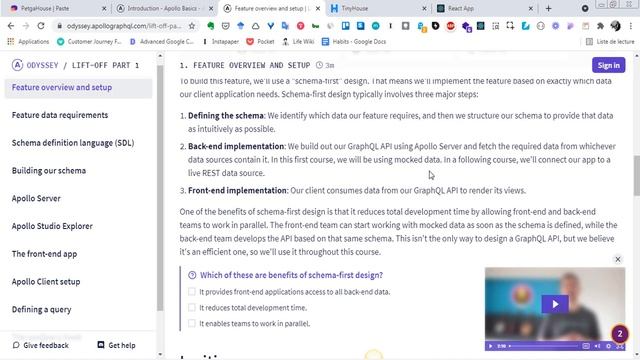Mute the video player volume

pos(598,346)
